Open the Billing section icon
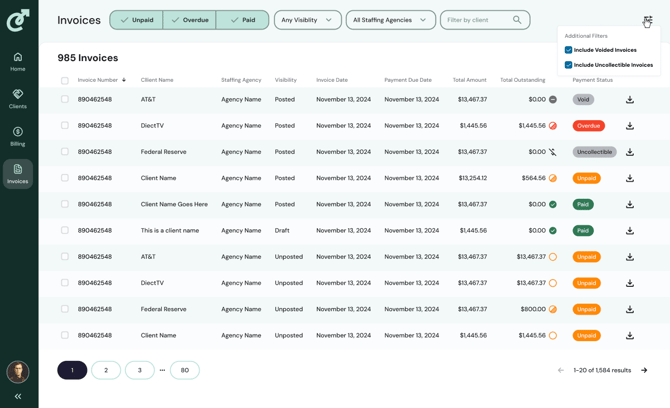Image resolution: width=670 pixels, height=408 pixels. click(x=18, y=136)
